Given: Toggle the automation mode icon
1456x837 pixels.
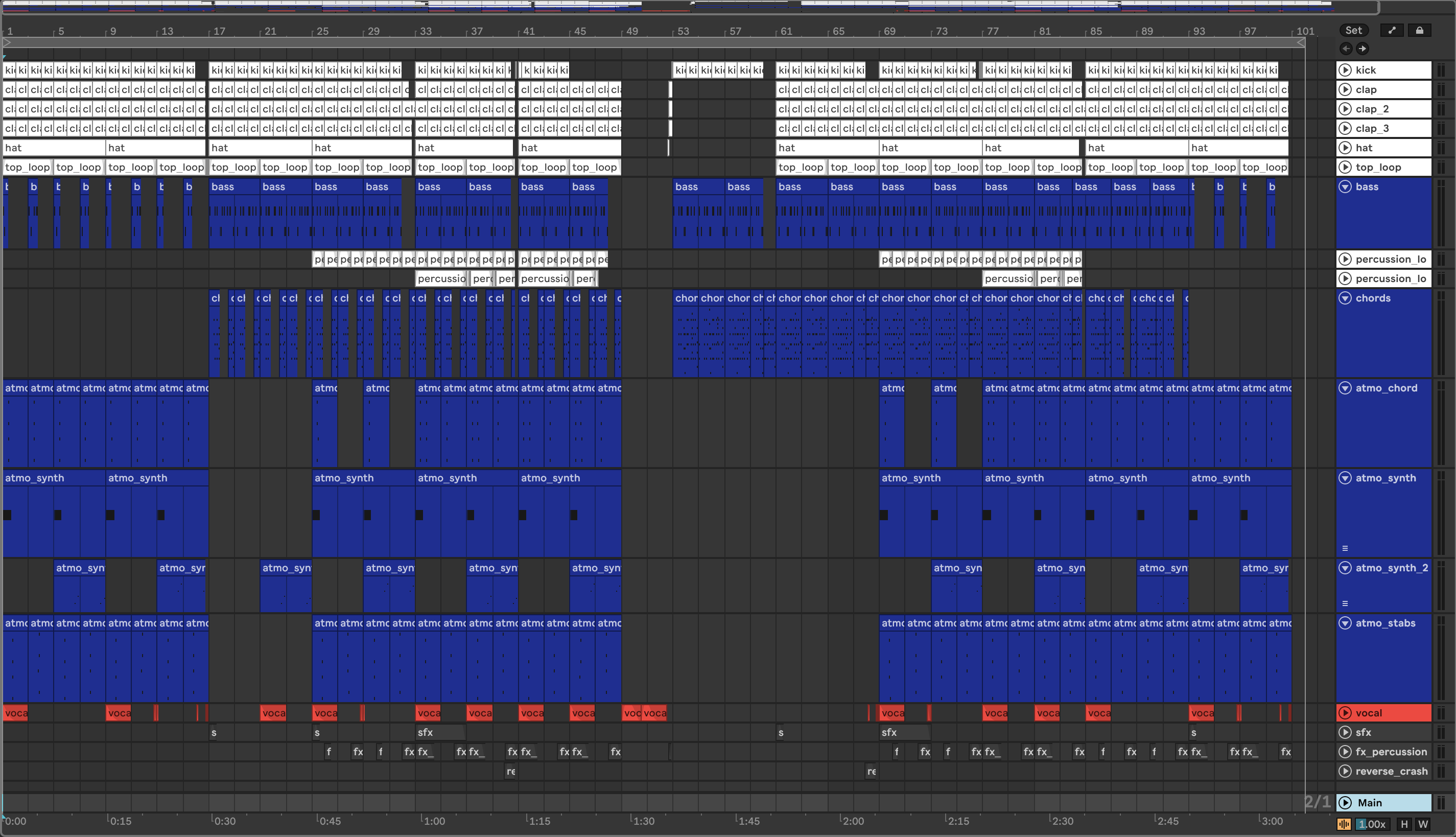Looking at the screenshot, I should [1392, 31].
